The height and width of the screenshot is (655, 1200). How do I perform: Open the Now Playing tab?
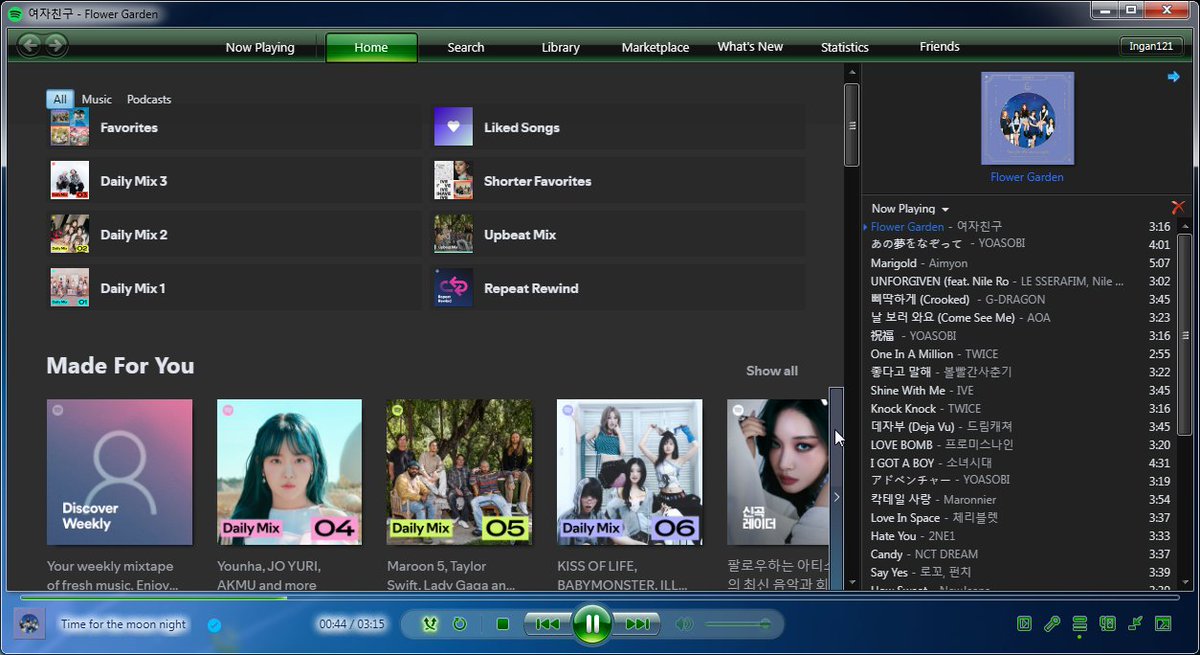click(260, 47)
